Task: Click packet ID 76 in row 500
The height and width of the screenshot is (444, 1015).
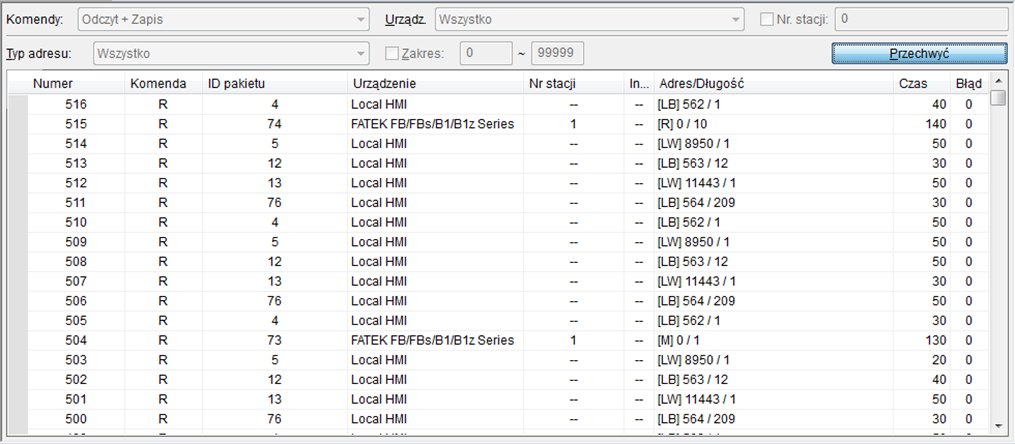Action: pyautogui.click(x=274, y=419)
